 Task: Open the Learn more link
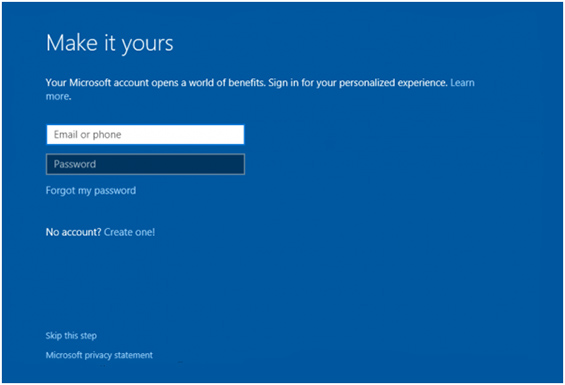(462, 83)
